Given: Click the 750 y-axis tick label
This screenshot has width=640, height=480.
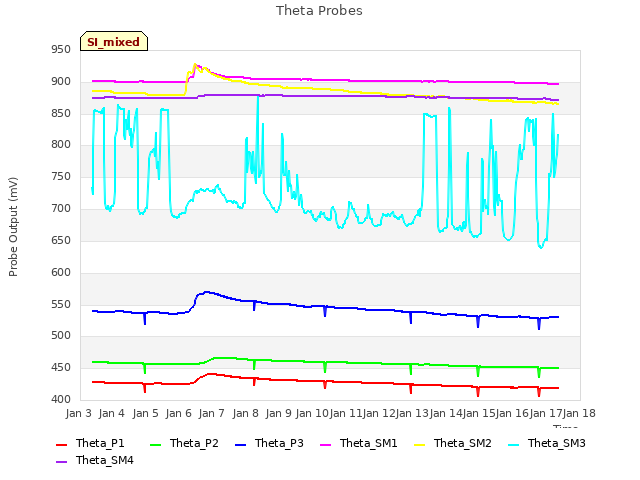Looking at the screenshot, I should pyautogui.click(x=61, y=177).
